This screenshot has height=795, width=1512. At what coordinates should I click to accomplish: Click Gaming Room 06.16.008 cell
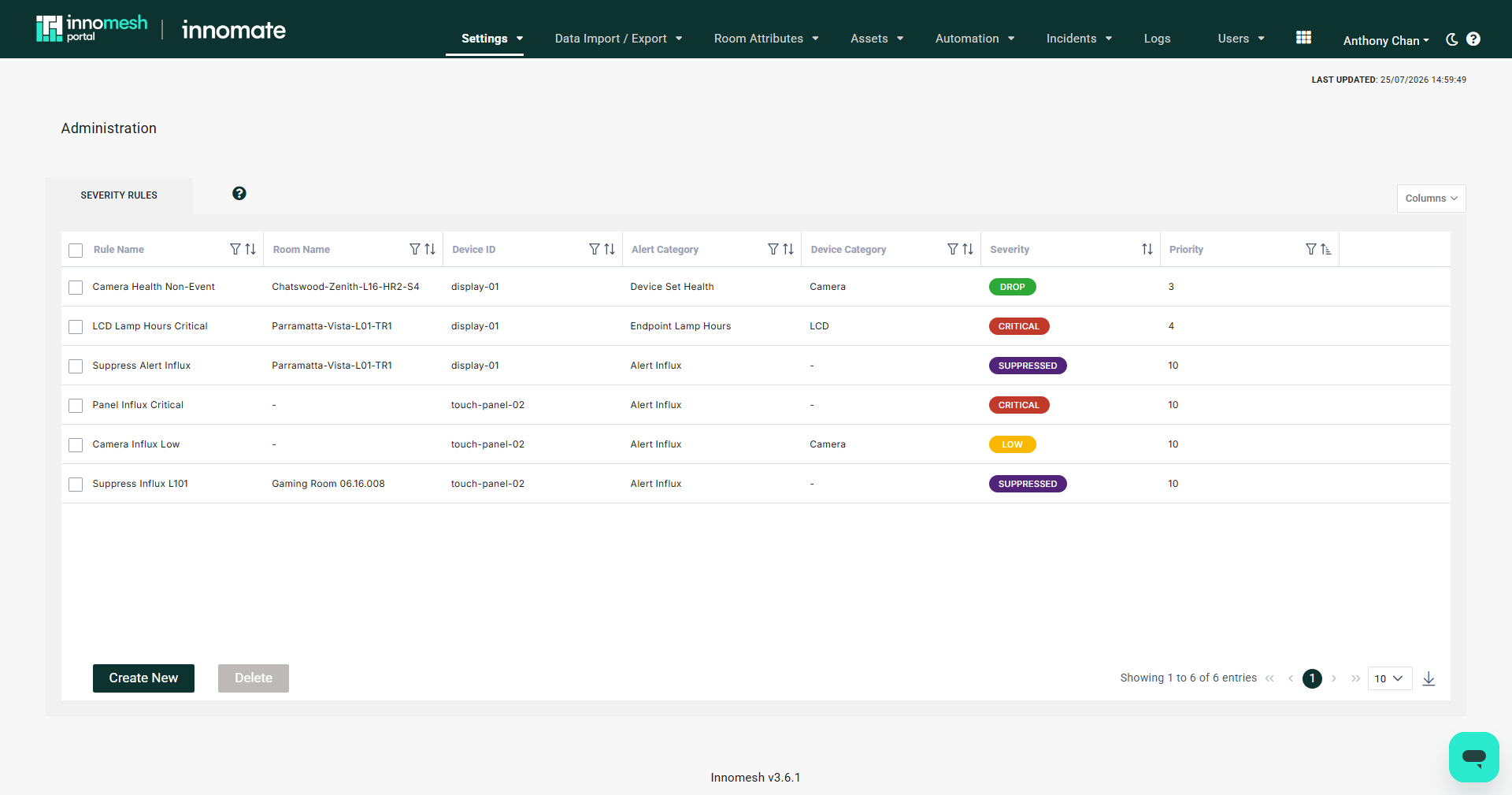[328, 484]
